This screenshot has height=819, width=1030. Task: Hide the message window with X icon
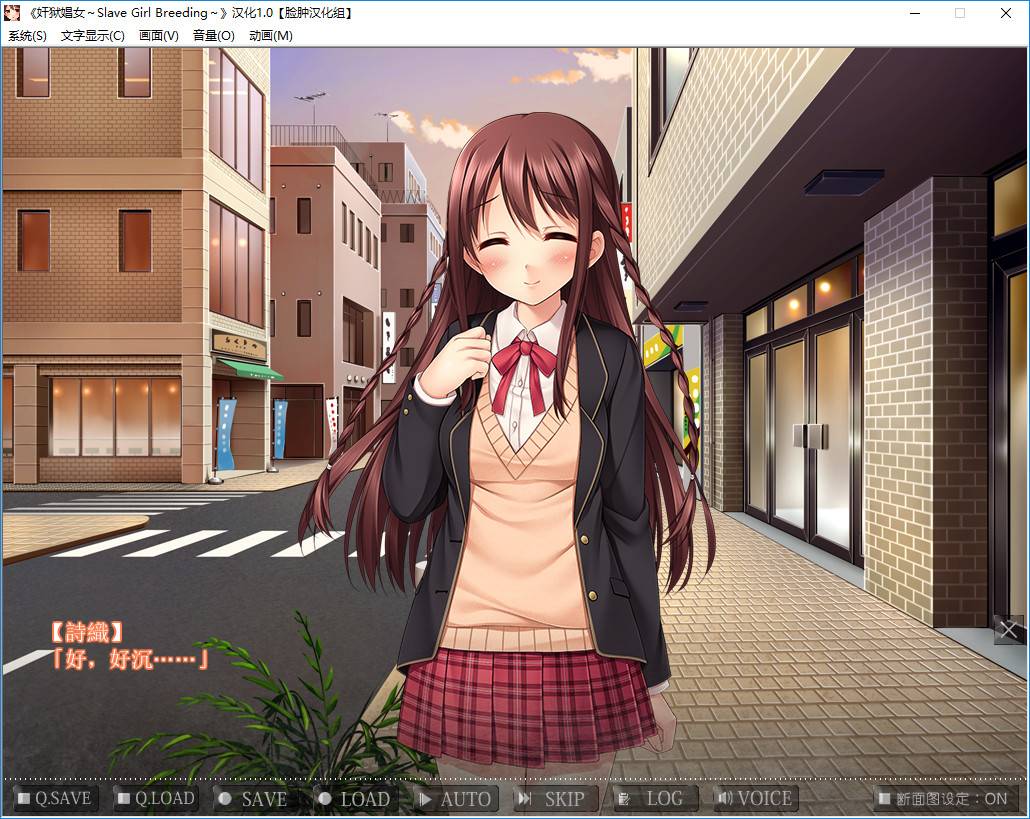(x=1008, y=630)
